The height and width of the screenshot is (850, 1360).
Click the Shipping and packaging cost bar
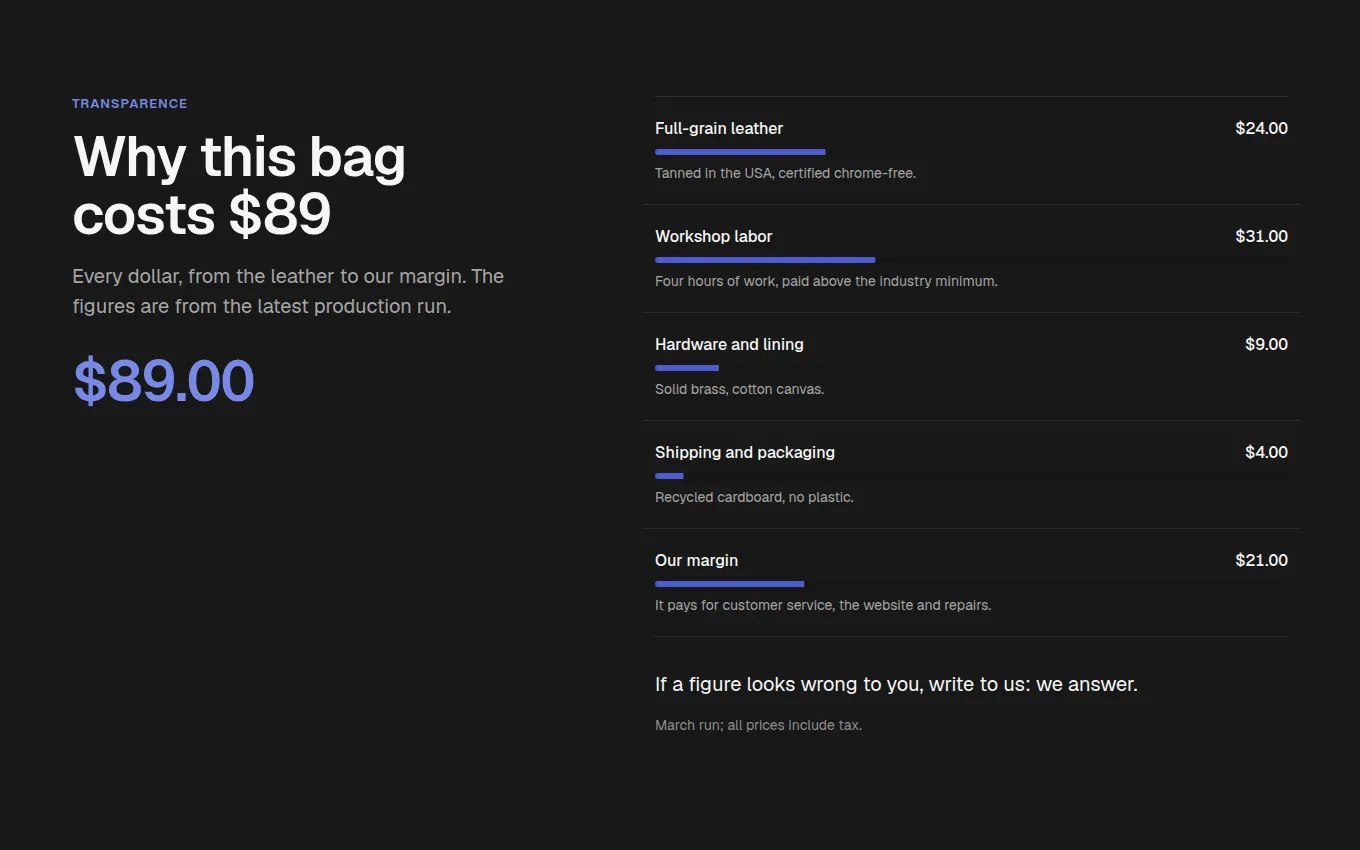point(669,476)
